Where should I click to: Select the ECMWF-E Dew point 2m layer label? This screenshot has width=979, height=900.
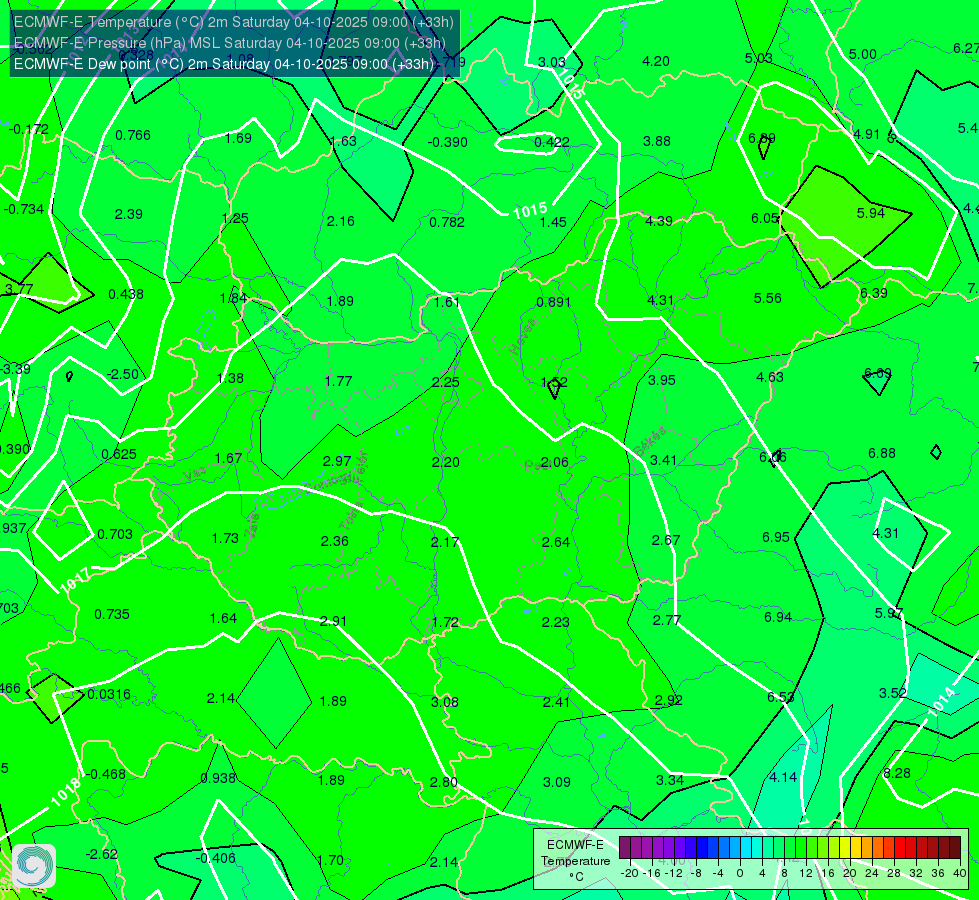pyautogui.click(x=224, y=64)
